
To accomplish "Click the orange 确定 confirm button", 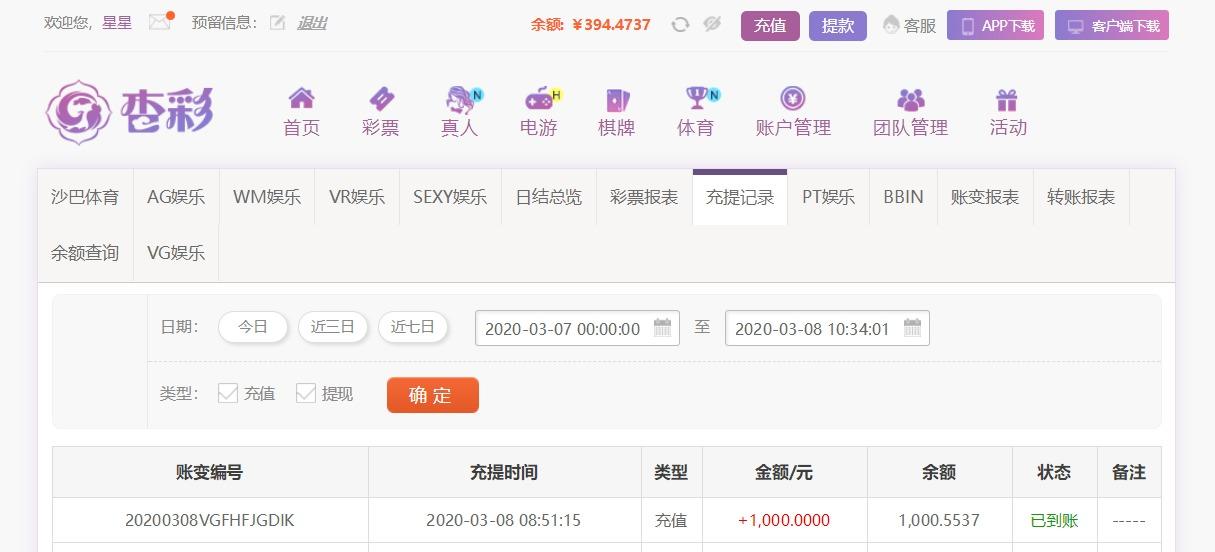I will pos(433,395).
